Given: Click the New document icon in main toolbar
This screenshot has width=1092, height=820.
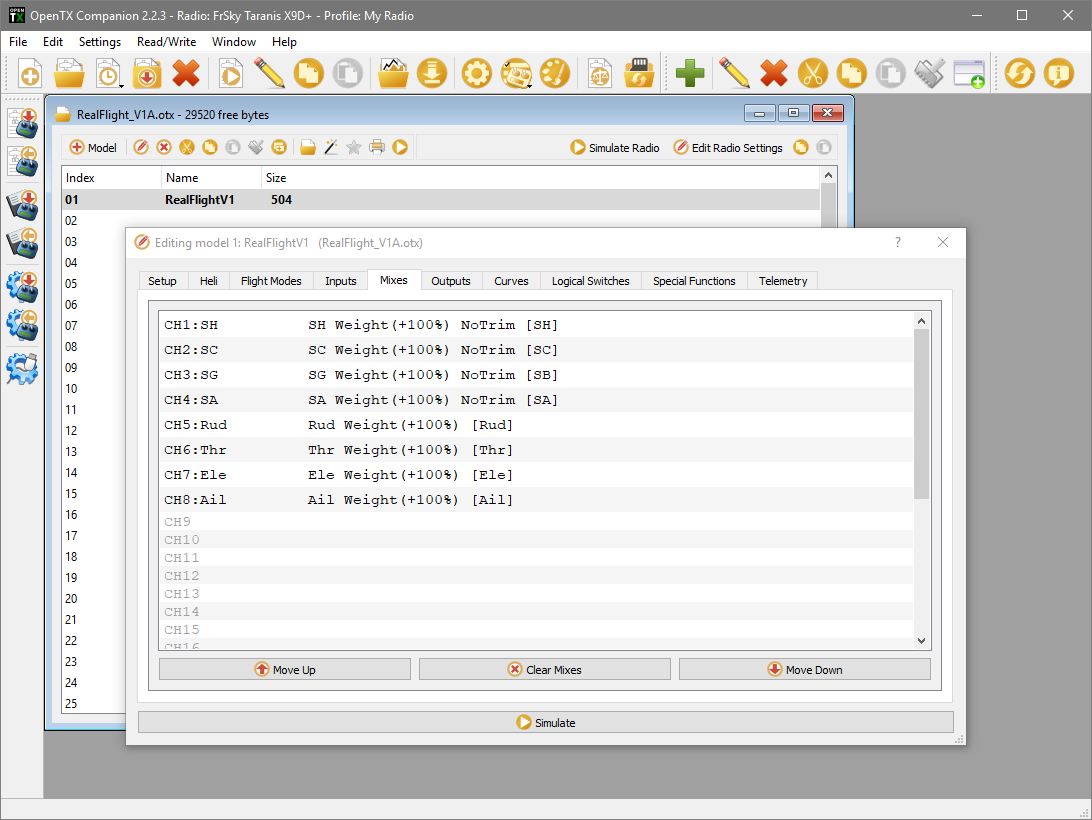Looking at the screenshot, I should click(30, 73).
